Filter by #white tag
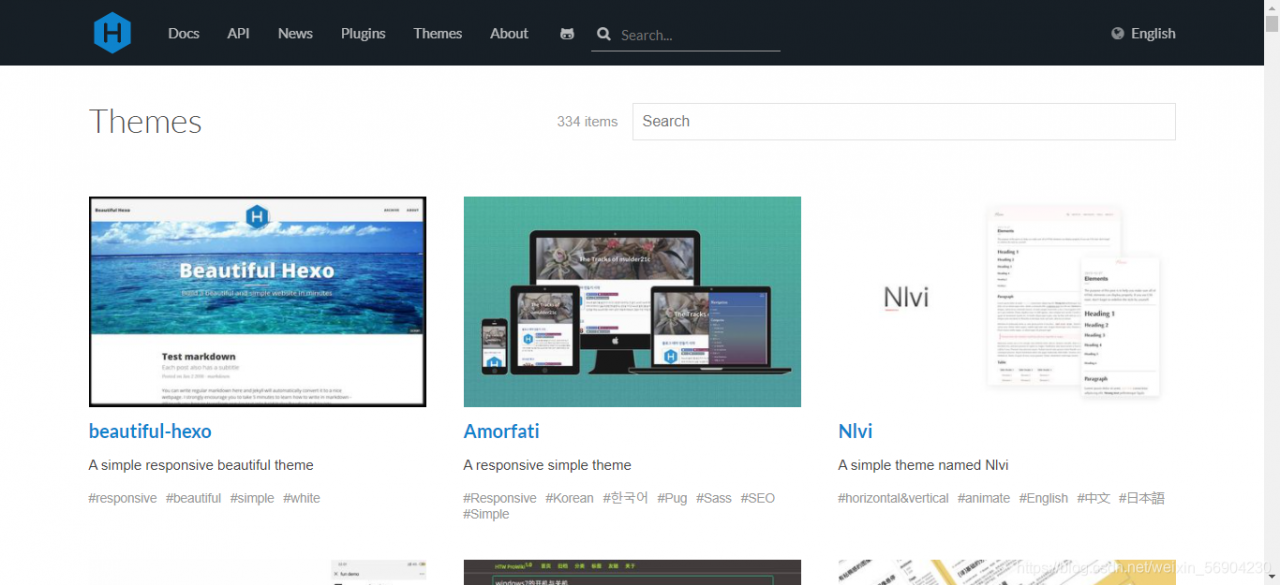The height and width of the screenshot is (585, 1280). click(x=302, y=498)
